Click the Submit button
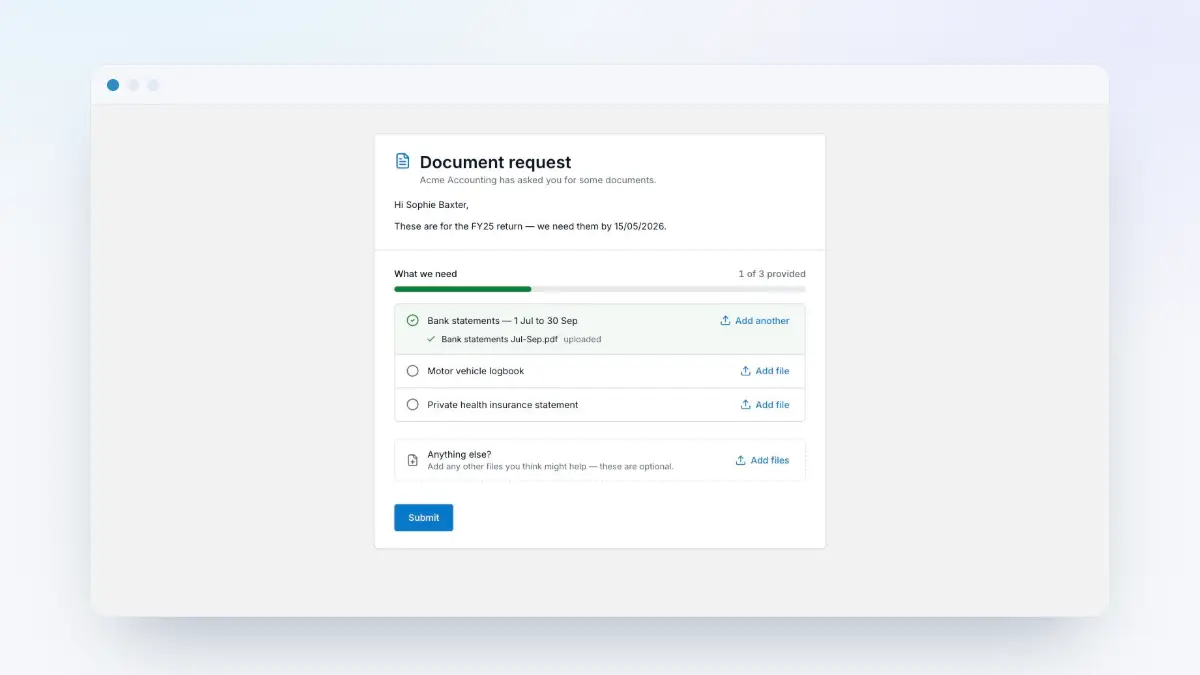The height and width of the screenshot is (675, 1200). pyautogui.click(x=423, y=517)
